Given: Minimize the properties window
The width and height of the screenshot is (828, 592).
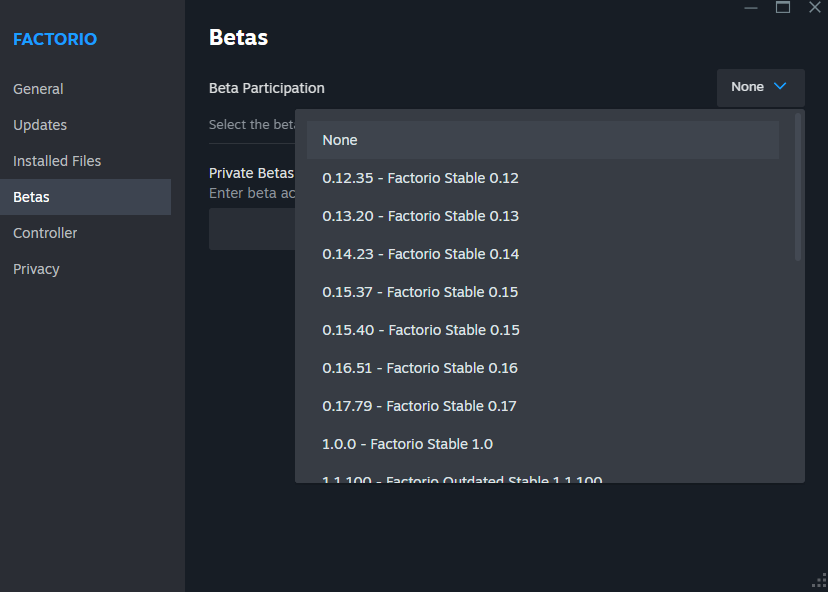Looking at the screenshot, I should [751, 8].
